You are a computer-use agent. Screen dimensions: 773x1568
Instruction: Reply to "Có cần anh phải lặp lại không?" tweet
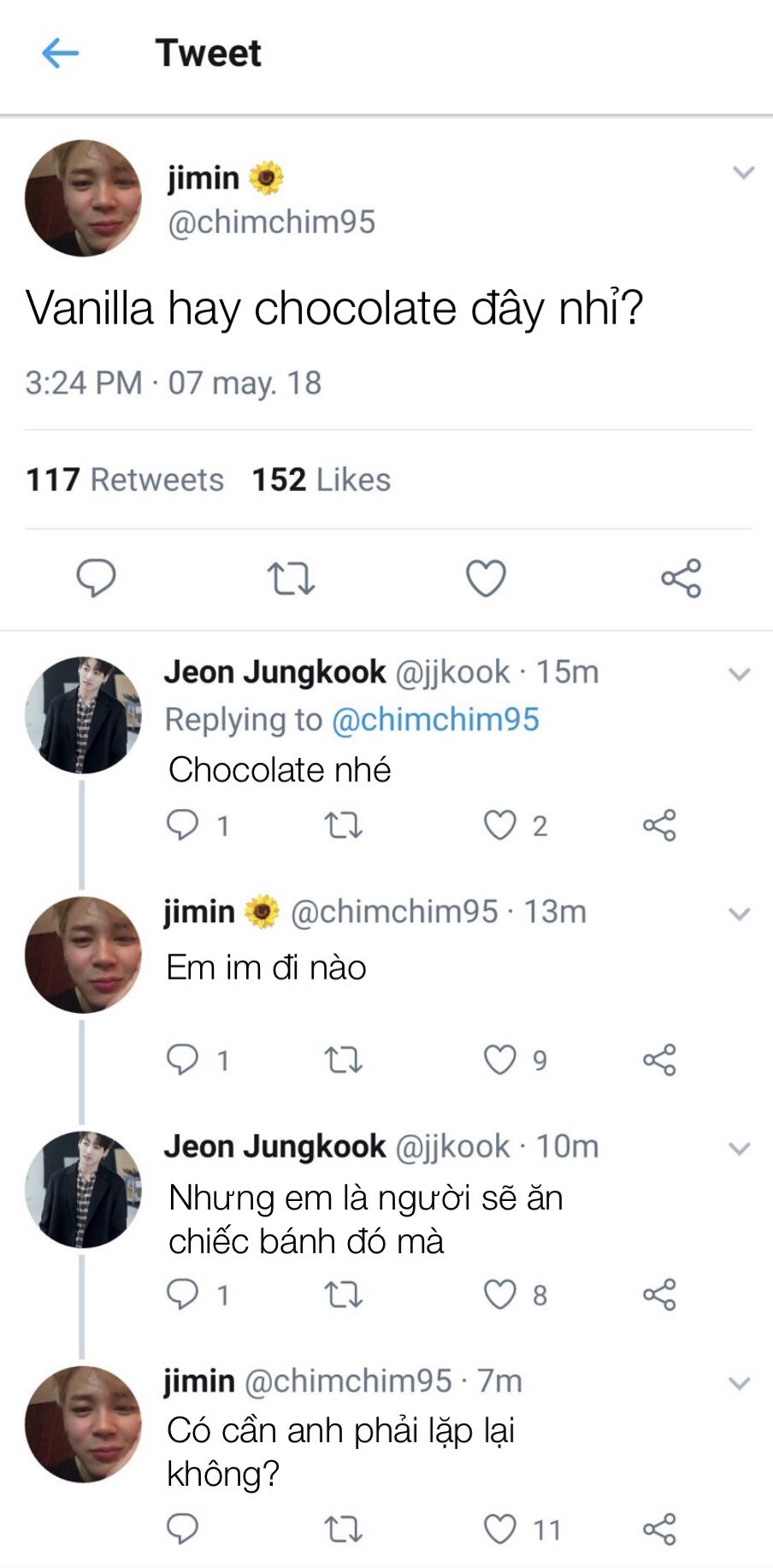point(182,1529)
